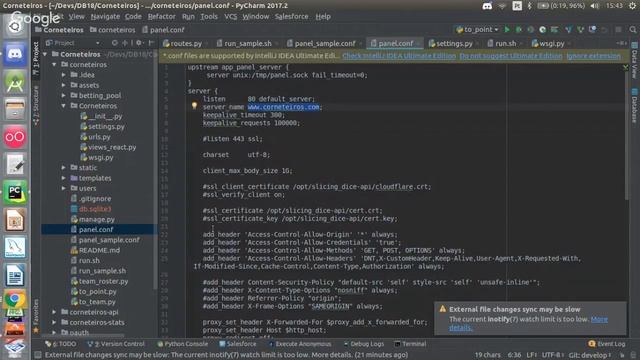The height and width of the screenshot is (360, 640).
Task: Open Search Everywhere magnifier icon
Action: tap(633, 29)
